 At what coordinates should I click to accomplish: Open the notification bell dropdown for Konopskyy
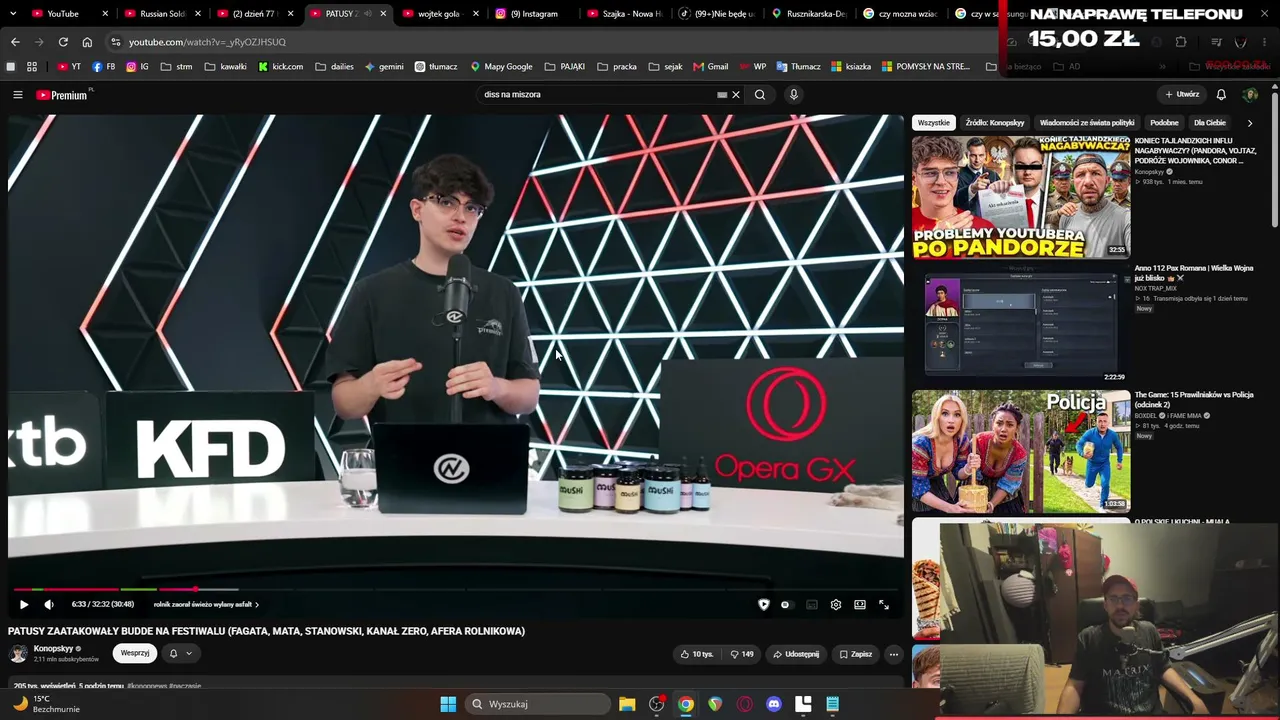point(180,653)
